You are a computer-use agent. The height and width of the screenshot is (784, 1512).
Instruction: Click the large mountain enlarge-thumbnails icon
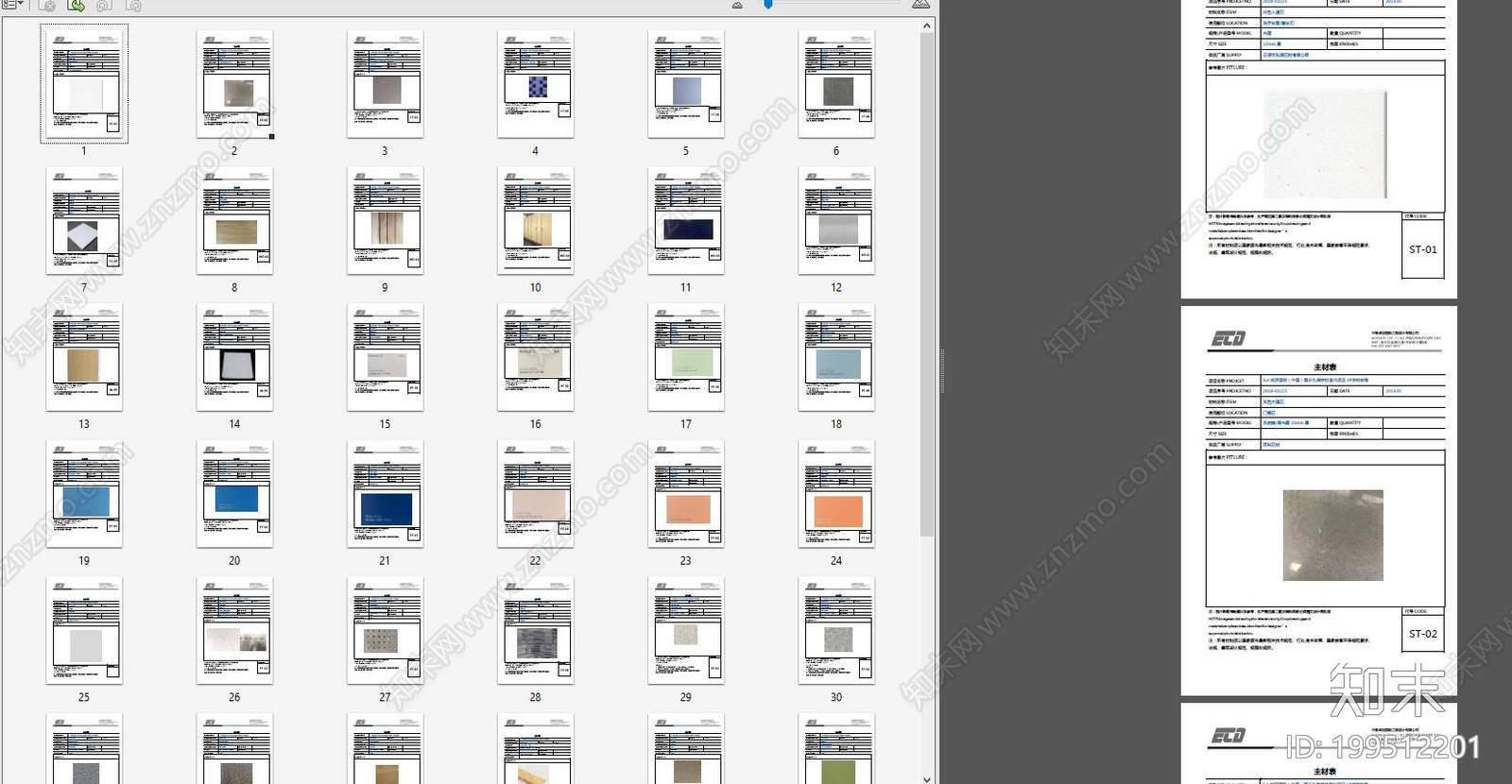click(919, 5)
